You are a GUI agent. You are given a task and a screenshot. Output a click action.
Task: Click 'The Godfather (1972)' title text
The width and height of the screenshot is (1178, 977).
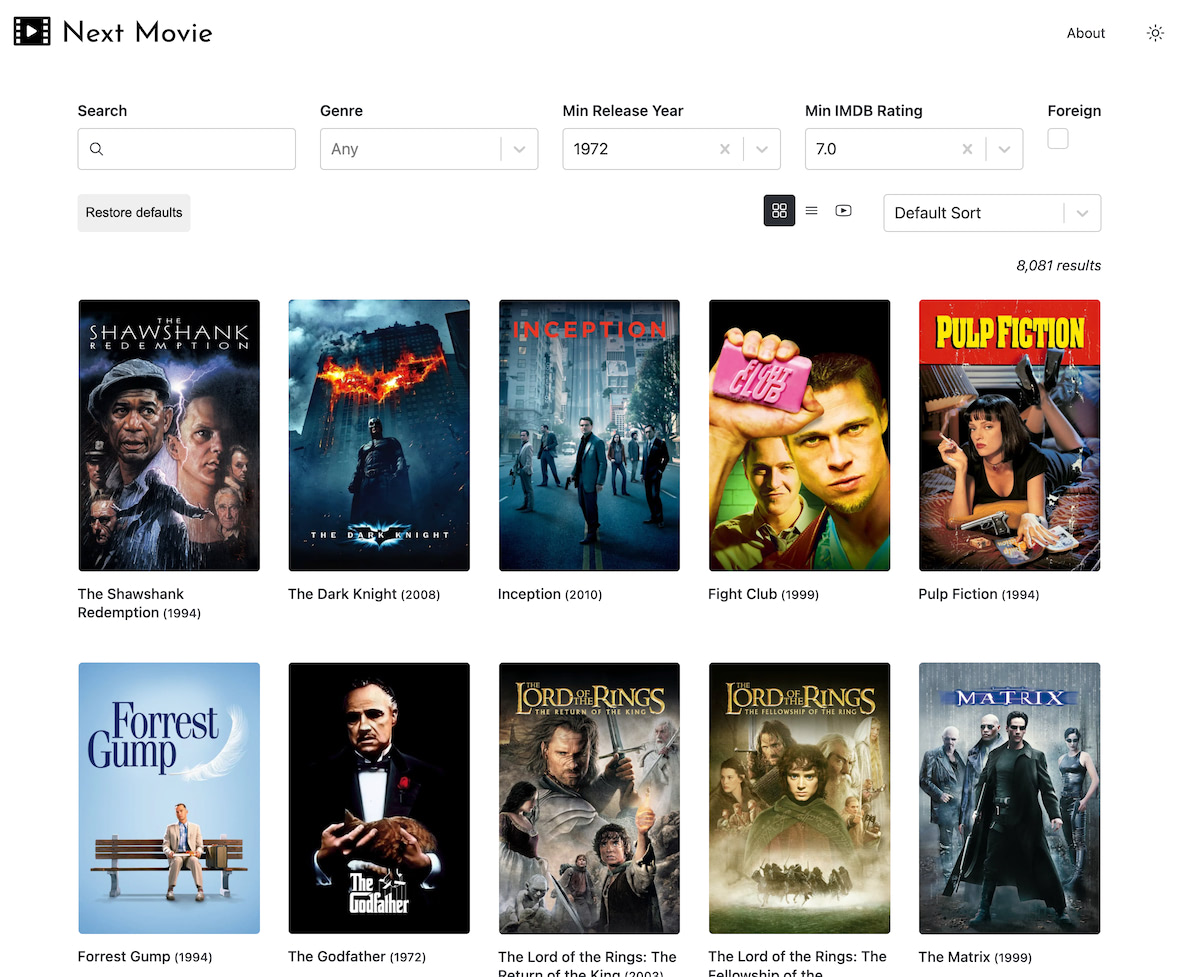click(357, 957)
